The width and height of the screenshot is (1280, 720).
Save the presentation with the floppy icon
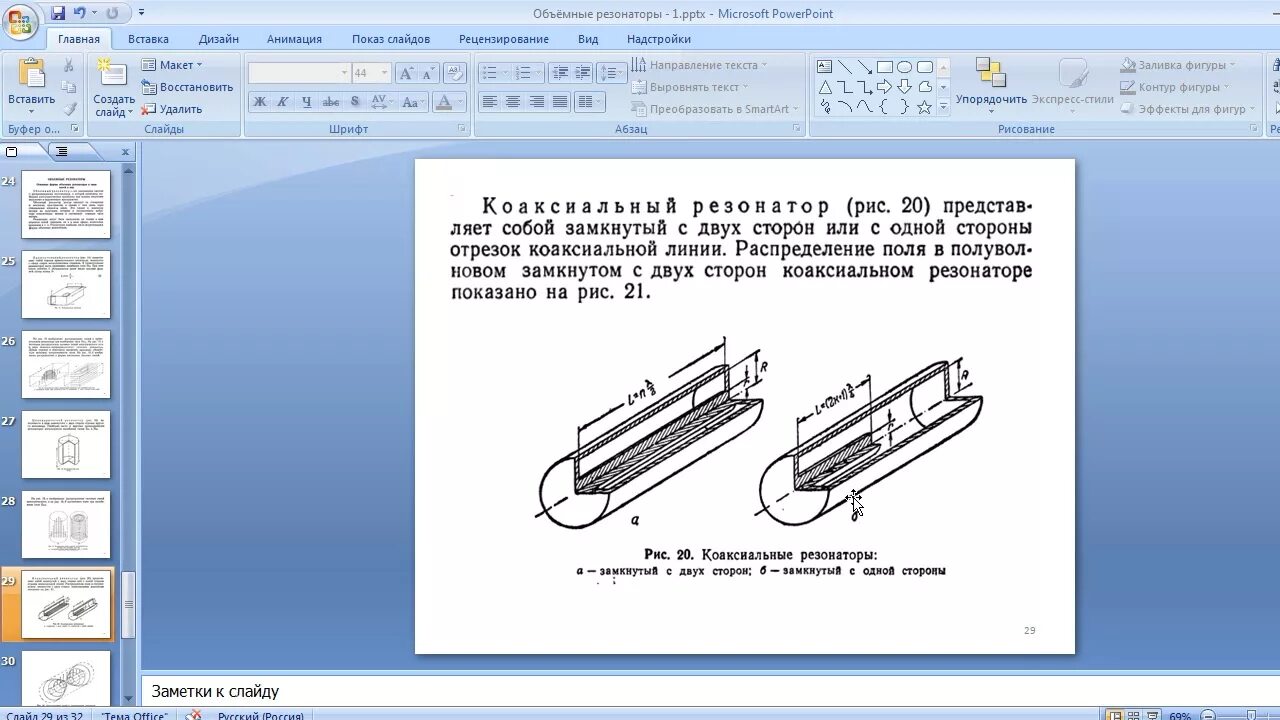[x=58, y=13]
